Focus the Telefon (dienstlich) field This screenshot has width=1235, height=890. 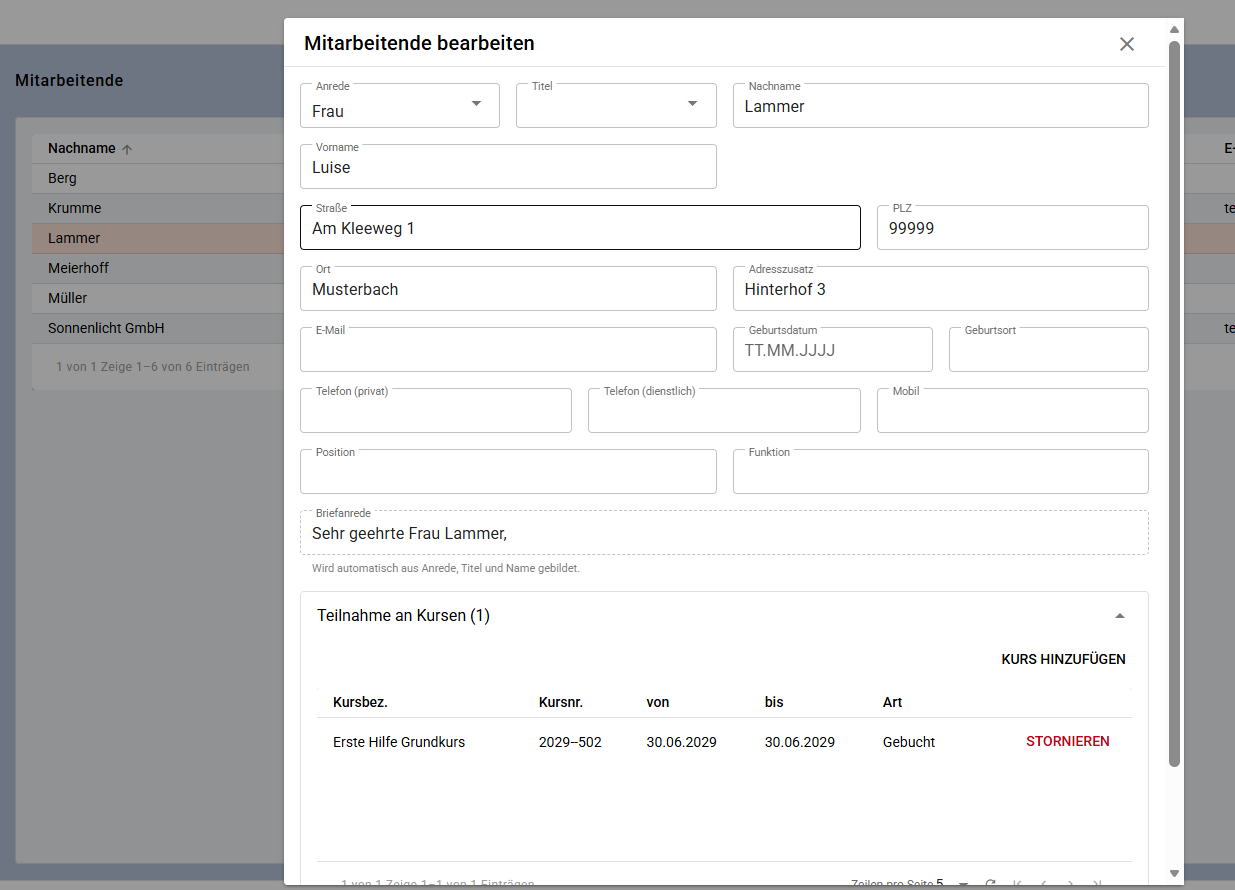(x=724, y=411)
